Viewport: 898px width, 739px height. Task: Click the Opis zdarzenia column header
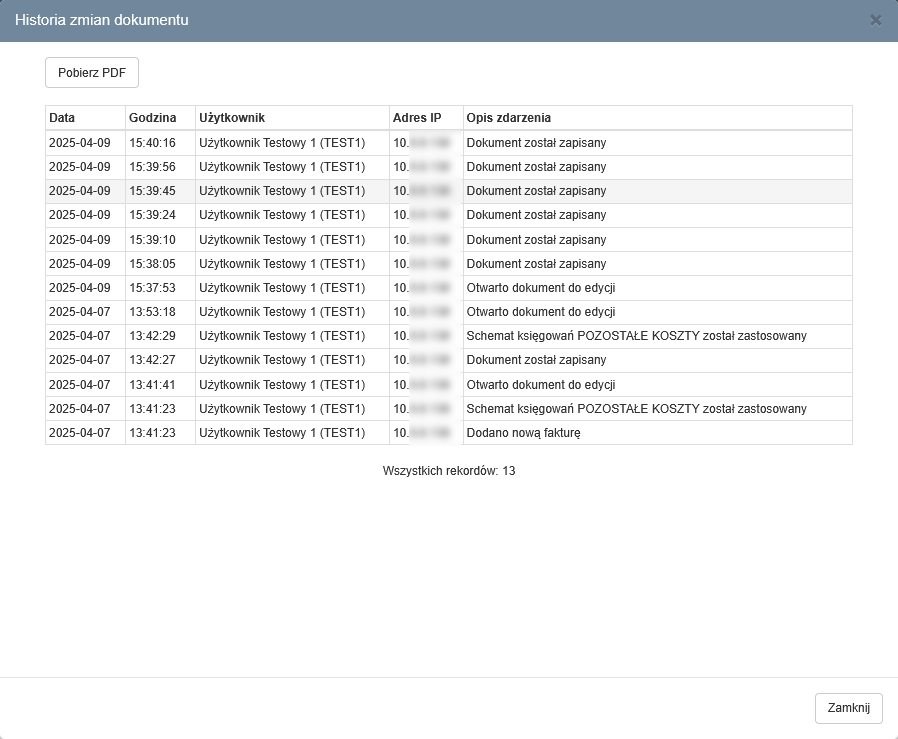[x=509, y=118]
